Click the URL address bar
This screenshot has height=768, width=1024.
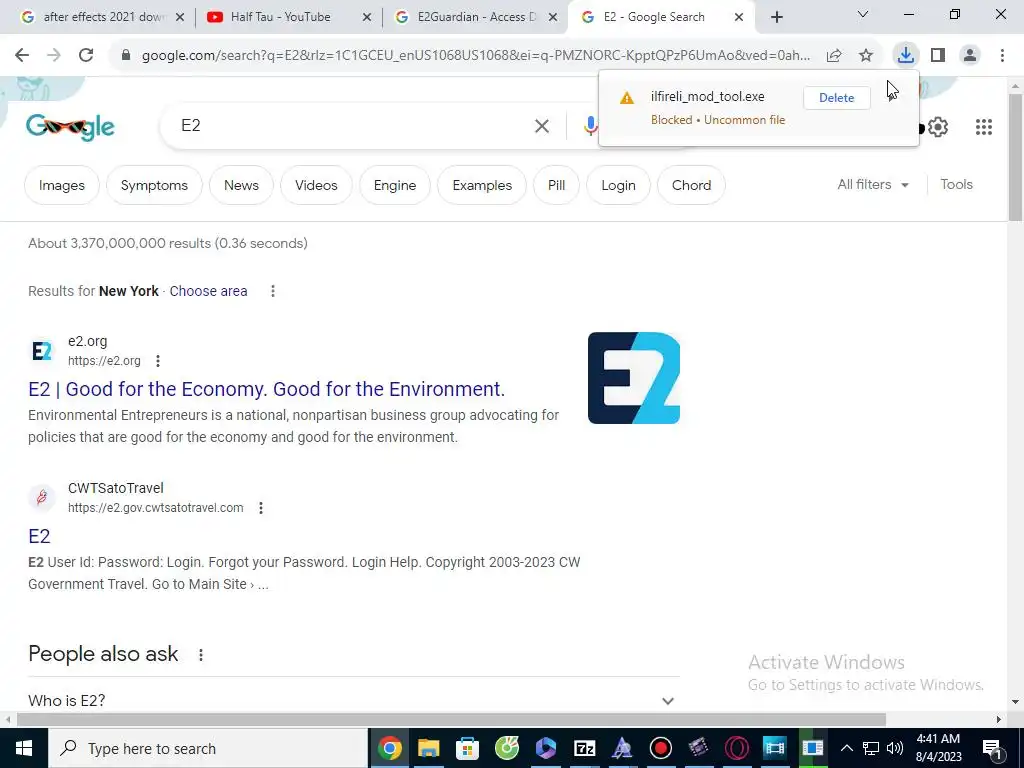pos(475,56)
